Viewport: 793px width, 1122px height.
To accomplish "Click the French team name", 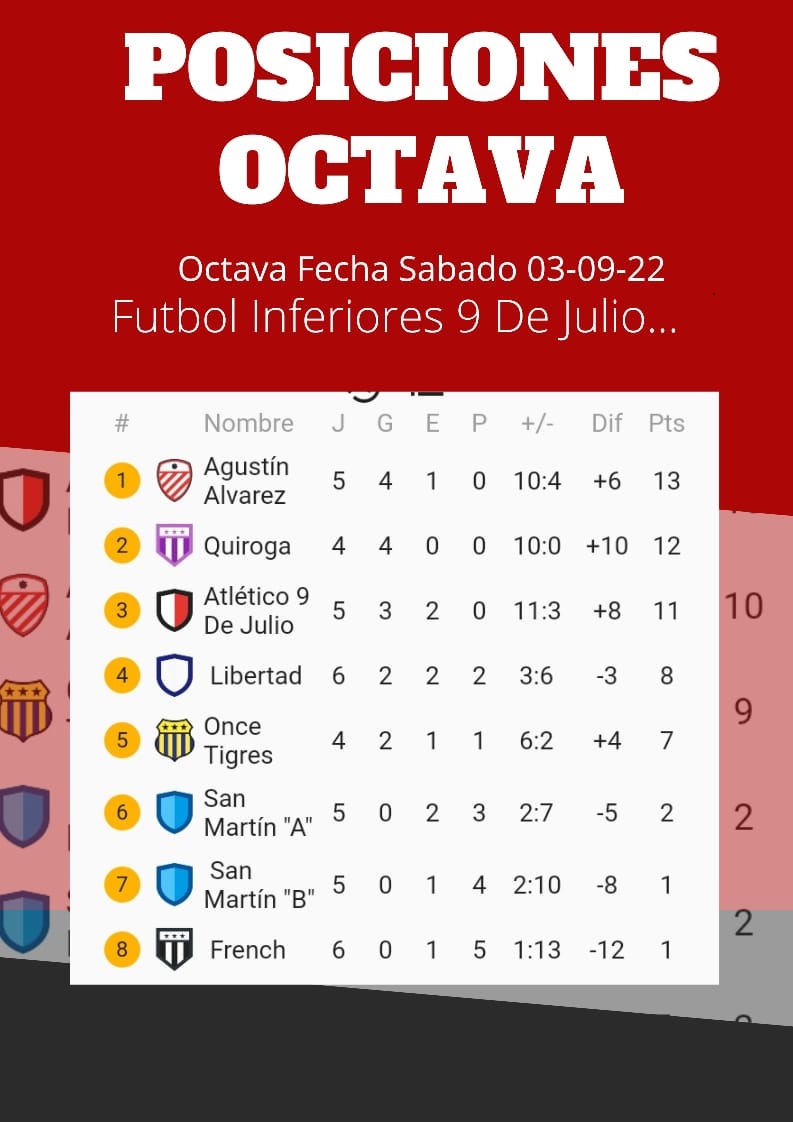I will point(248,950).
